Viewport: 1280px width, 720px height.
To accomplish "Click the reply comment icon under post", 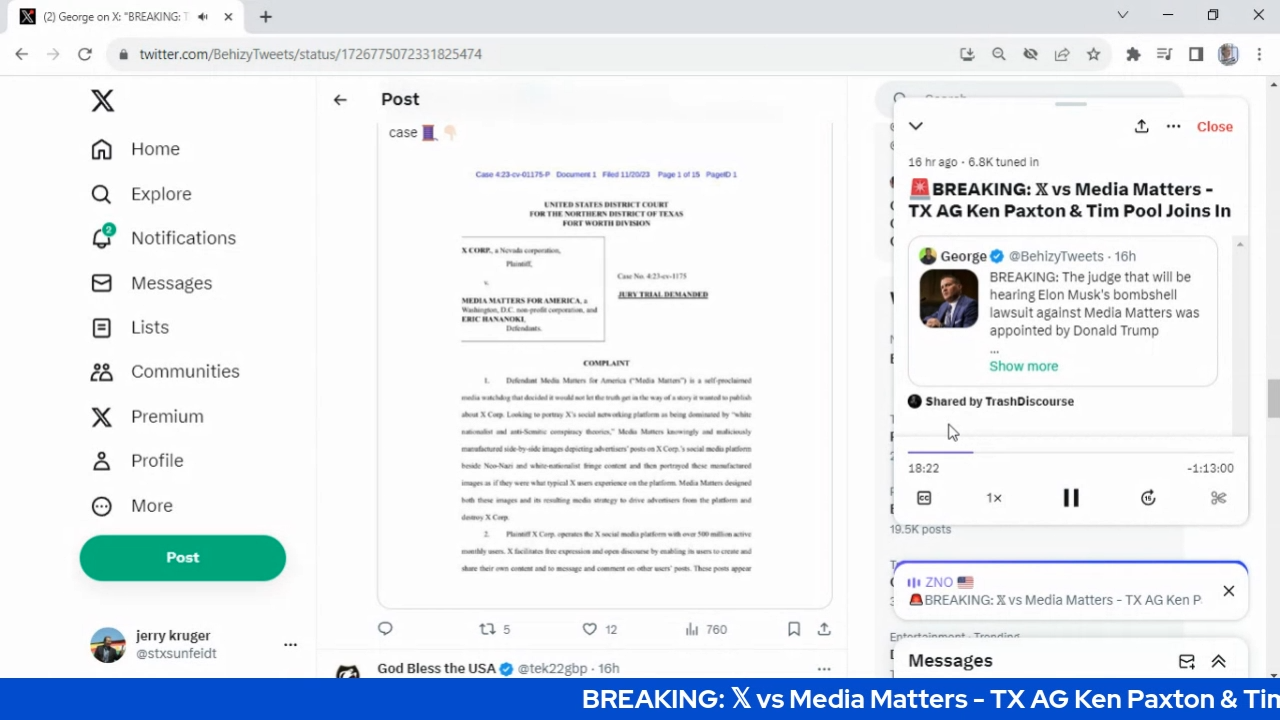I will [x=385, y=629].
